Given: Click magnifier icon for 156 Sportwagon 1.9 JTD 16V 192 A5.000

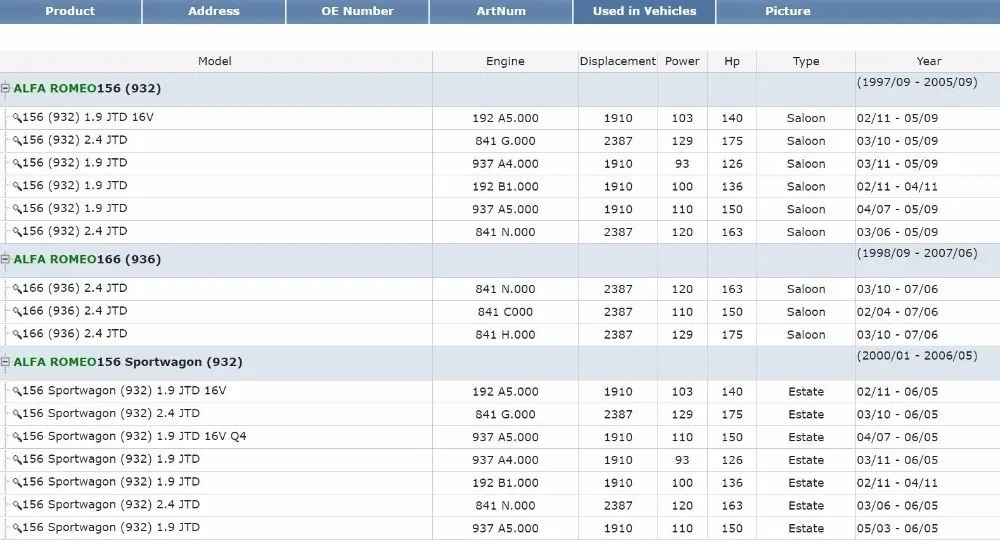Looking at the screenshot, I should tap(17, 391).
